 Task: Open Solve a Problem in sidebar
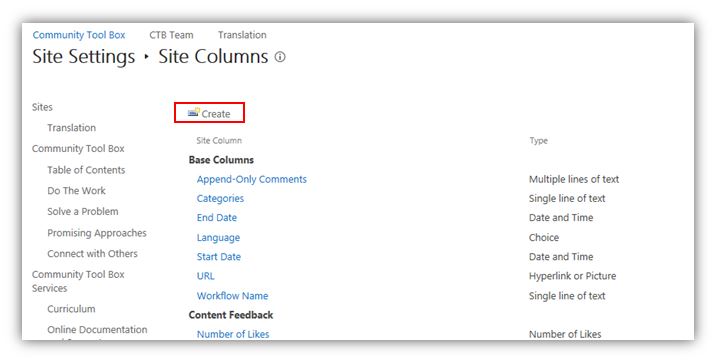click(83, 211)
